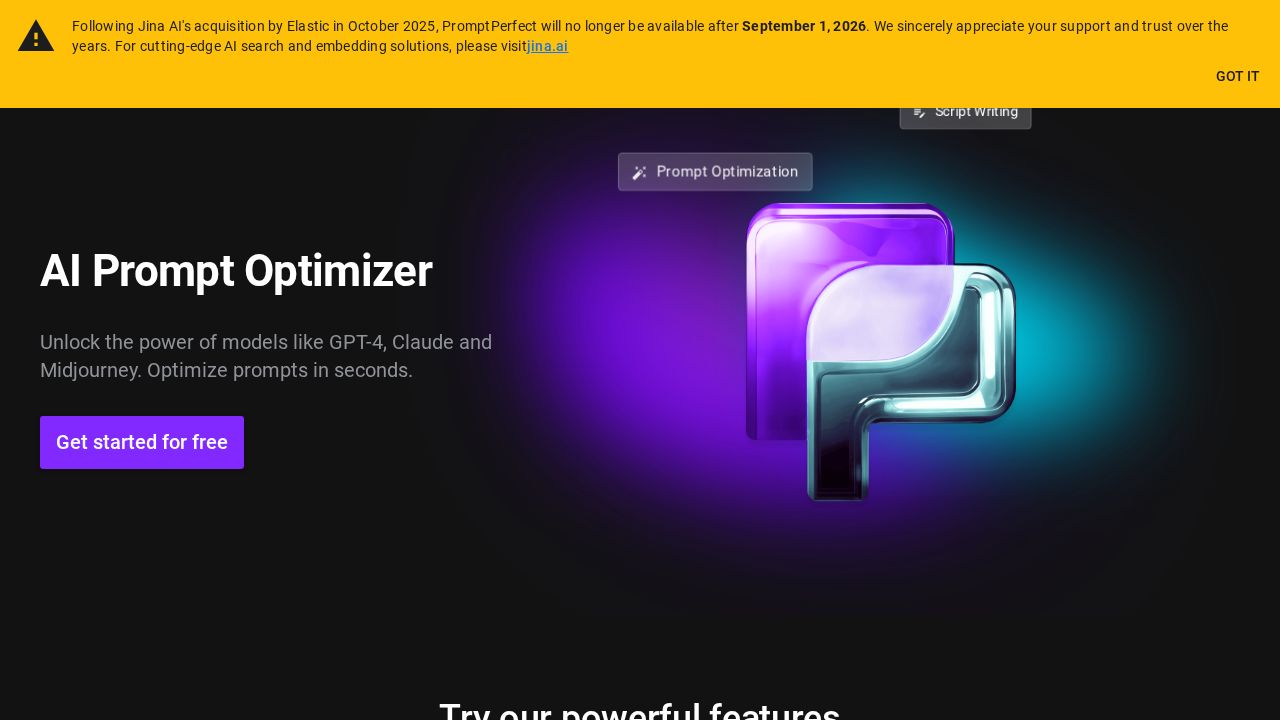Click Get started for free button
This screenshot has height=720, width=1280.
tap(142, 442)
